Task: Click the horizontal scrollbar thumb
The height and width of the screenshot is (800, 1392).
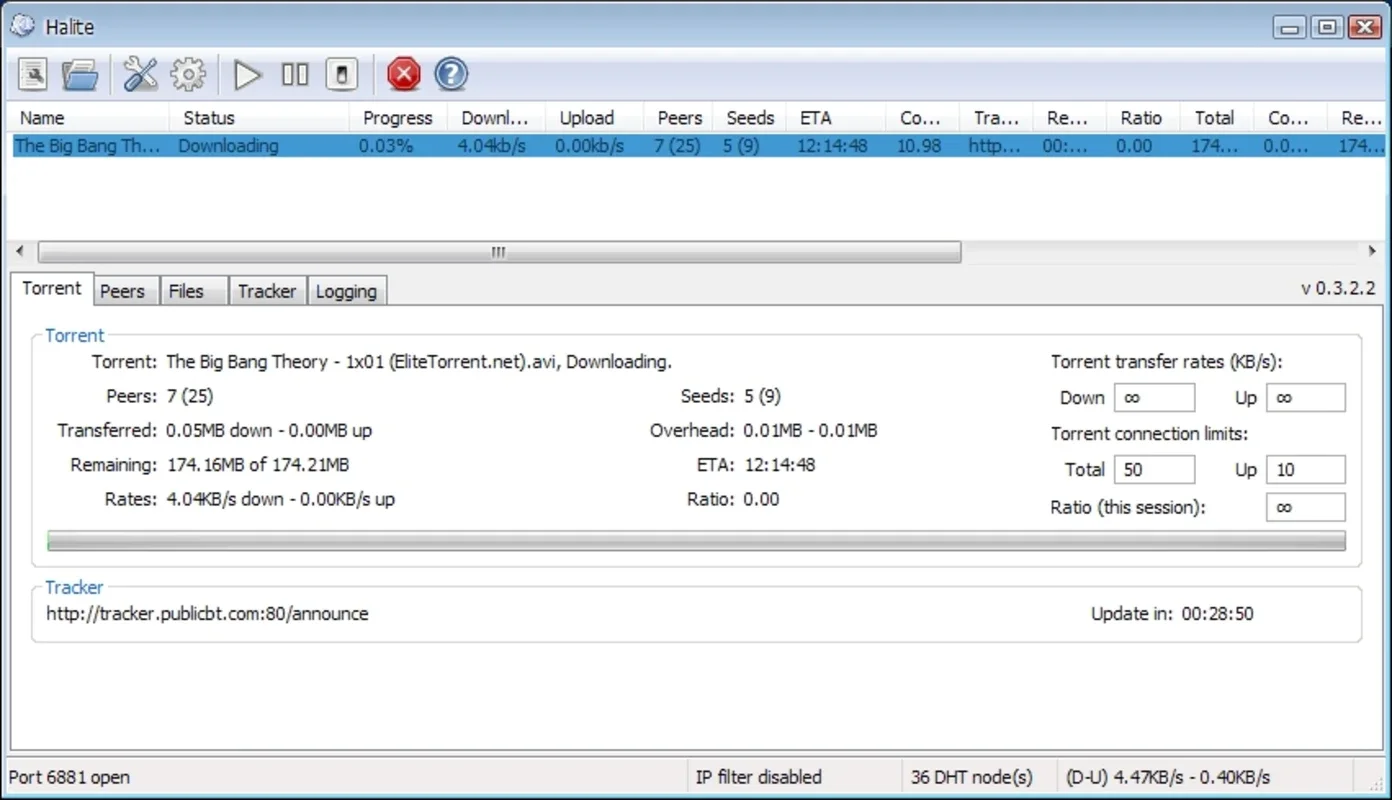Action: [x=499, y=252]
